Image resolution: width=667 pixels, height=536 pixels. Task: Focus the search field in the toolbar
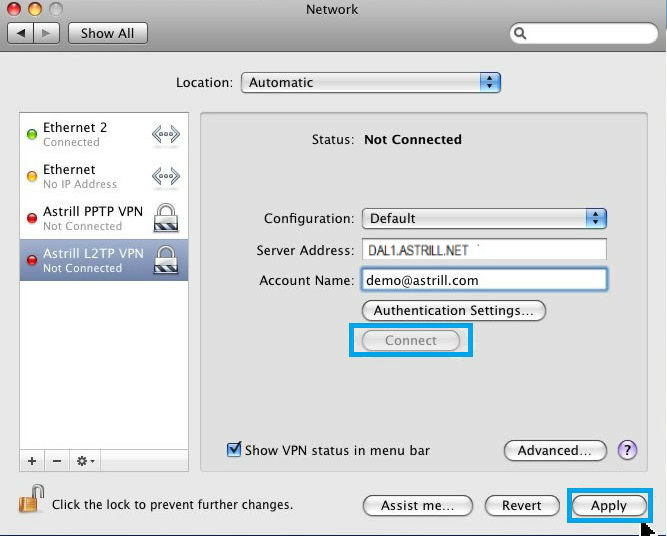pos(584,33)
